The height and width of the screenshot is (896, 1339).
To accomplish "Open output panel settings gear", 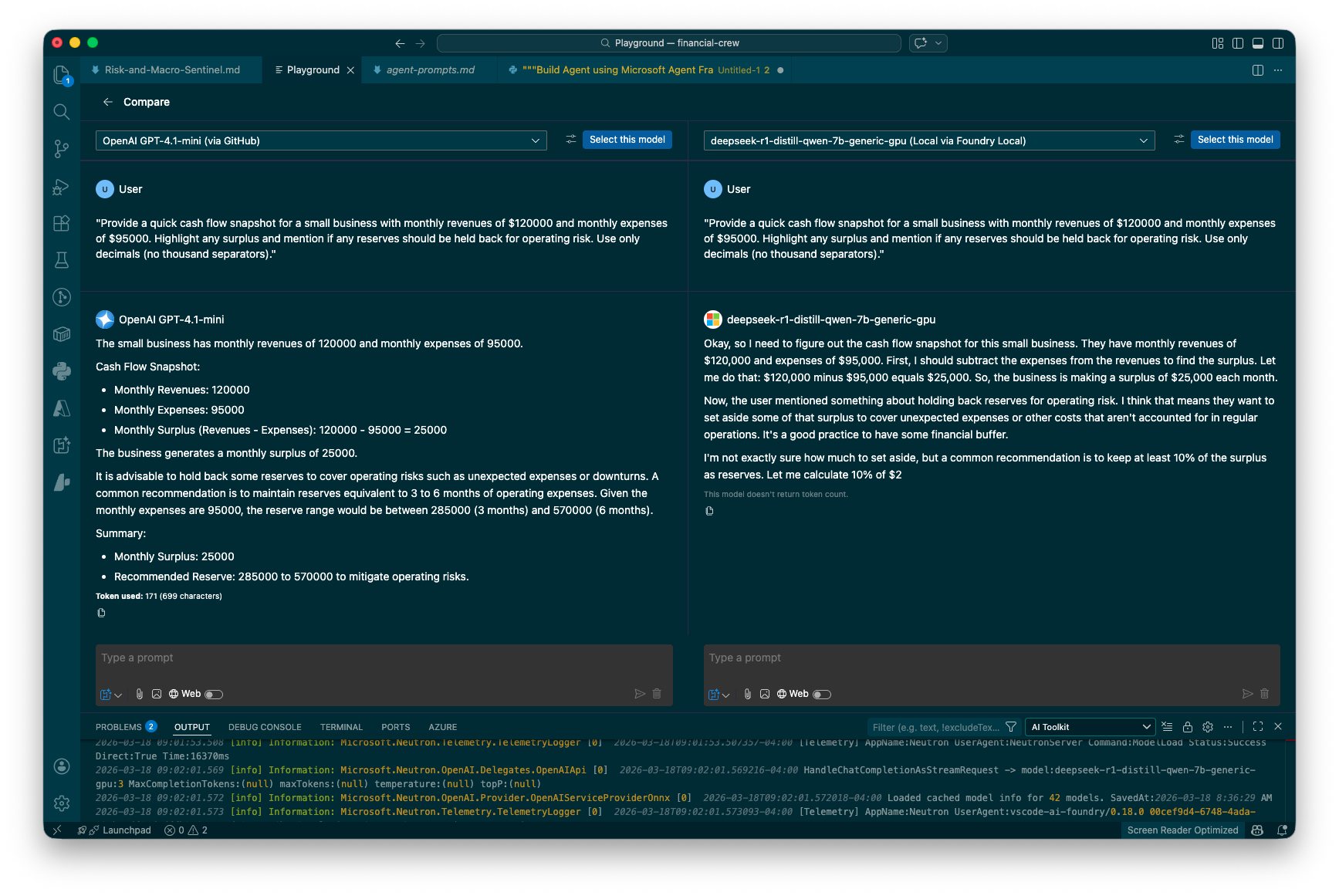I will [1208, 727].
